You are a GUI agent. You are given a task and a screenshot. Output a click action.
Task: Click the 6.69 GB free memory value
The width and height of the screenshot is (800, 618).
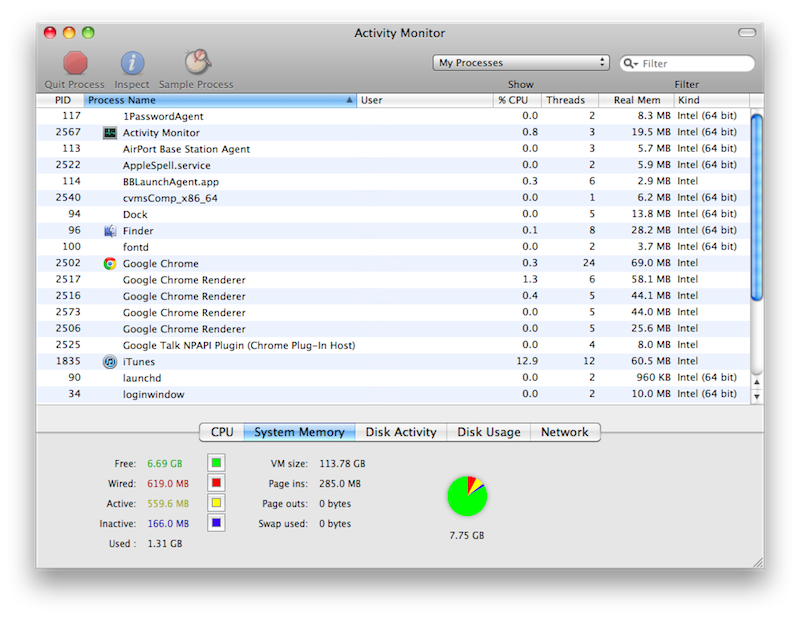pos(165,463)
